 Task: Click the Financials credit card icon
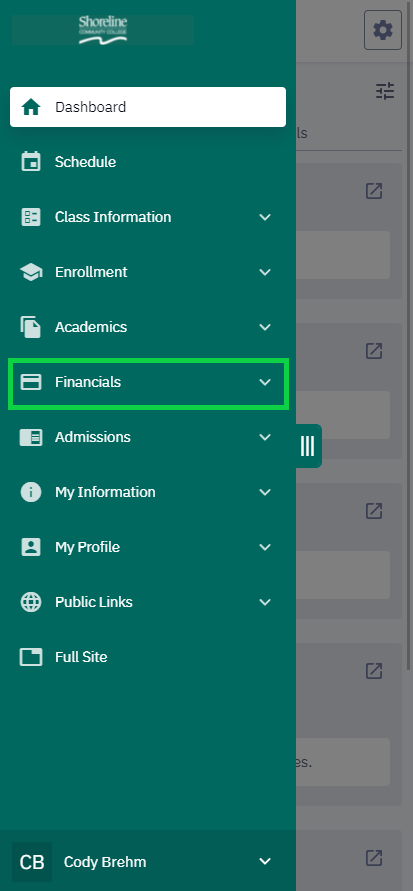pyautogui.click(x=31, y=382)
